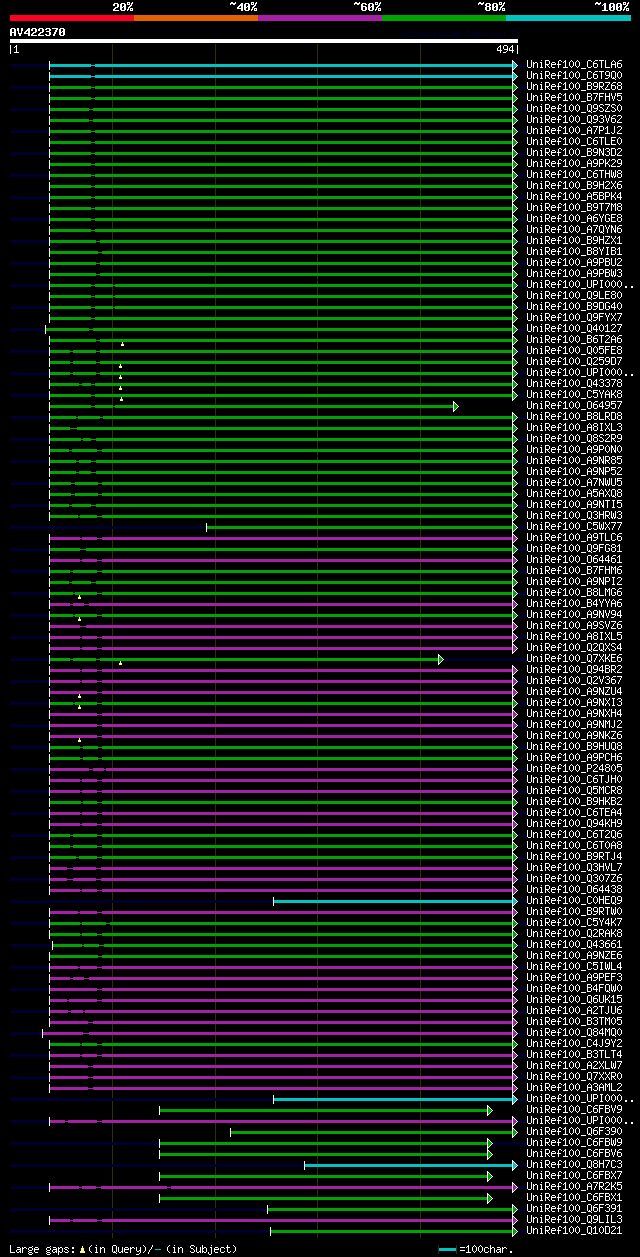This screenshot has height=1257, width=640.
Task: Click the cyan ~100% legend color band
Action: click(567, 18)
